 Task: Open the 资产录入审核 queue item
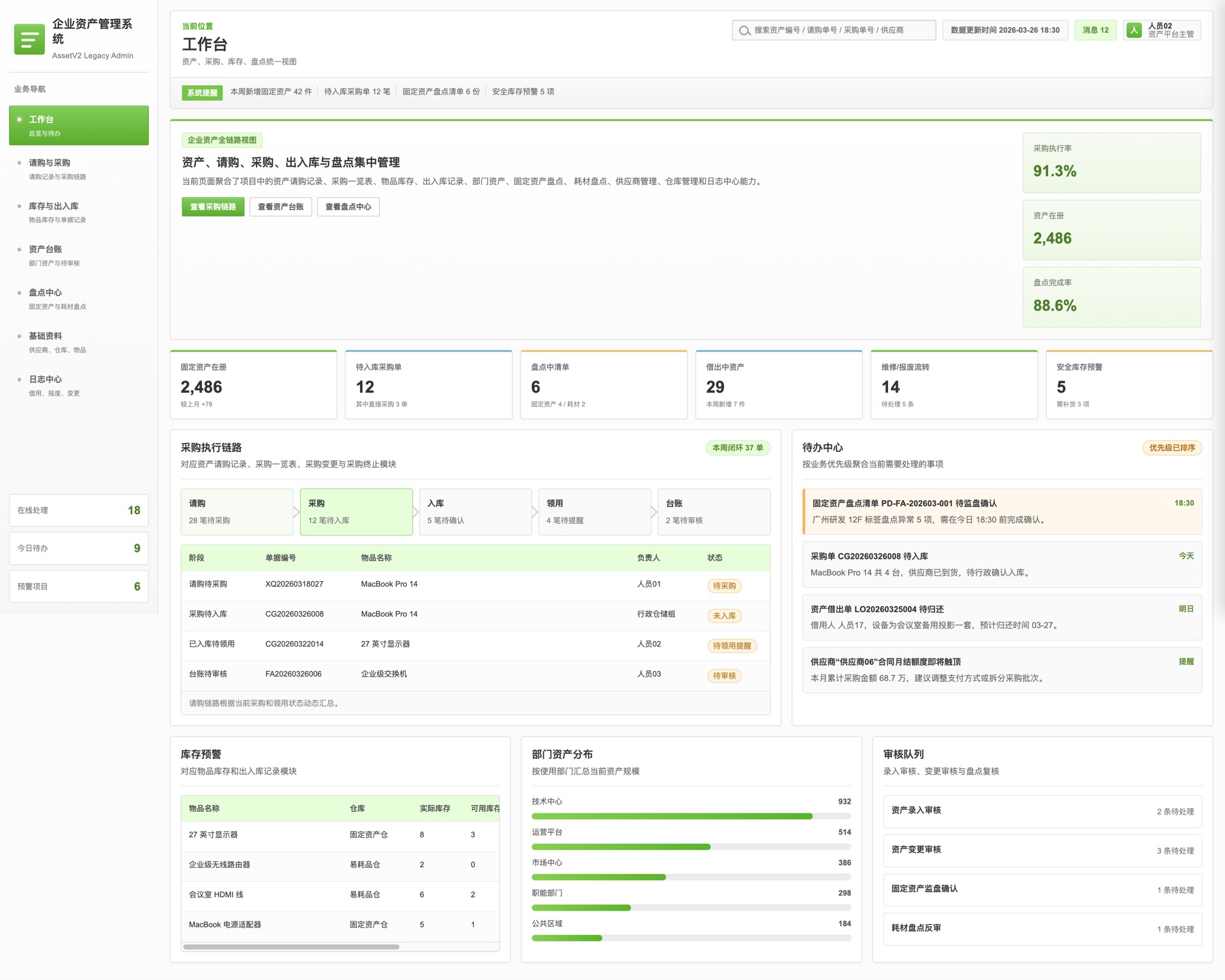[1042, 811]
